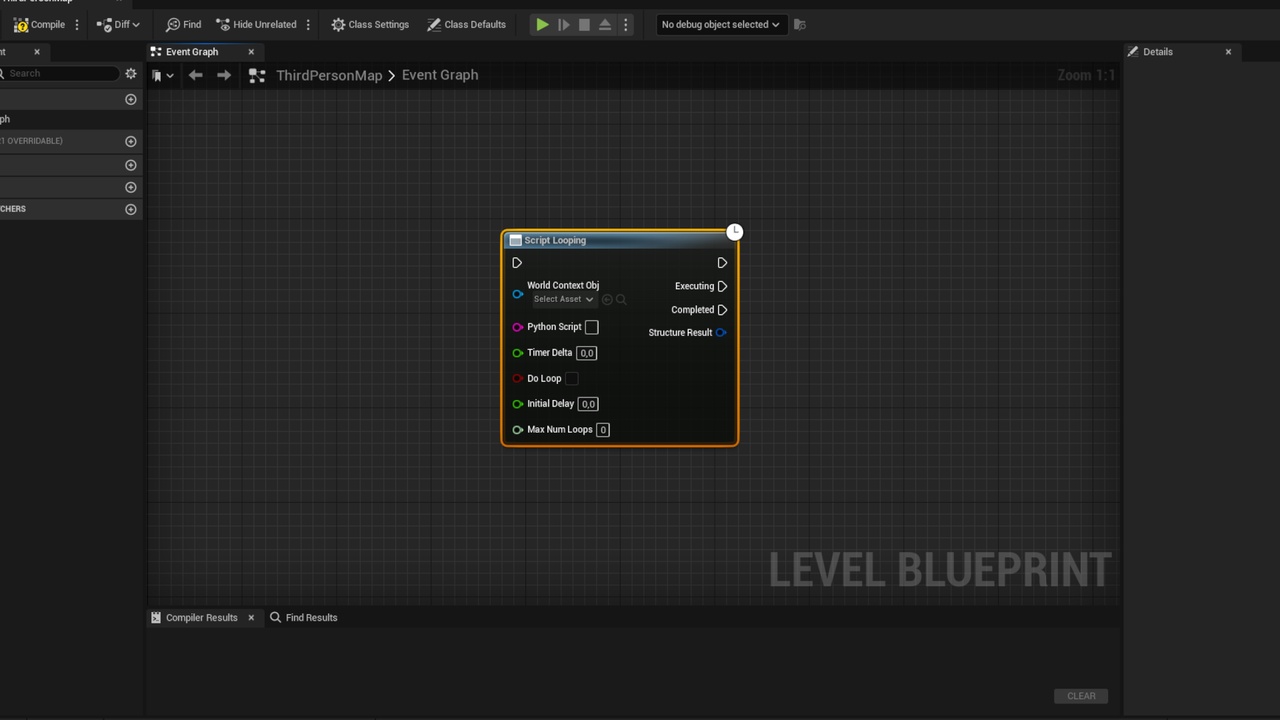Click the Max Num Loops input pin

point(517,430)
